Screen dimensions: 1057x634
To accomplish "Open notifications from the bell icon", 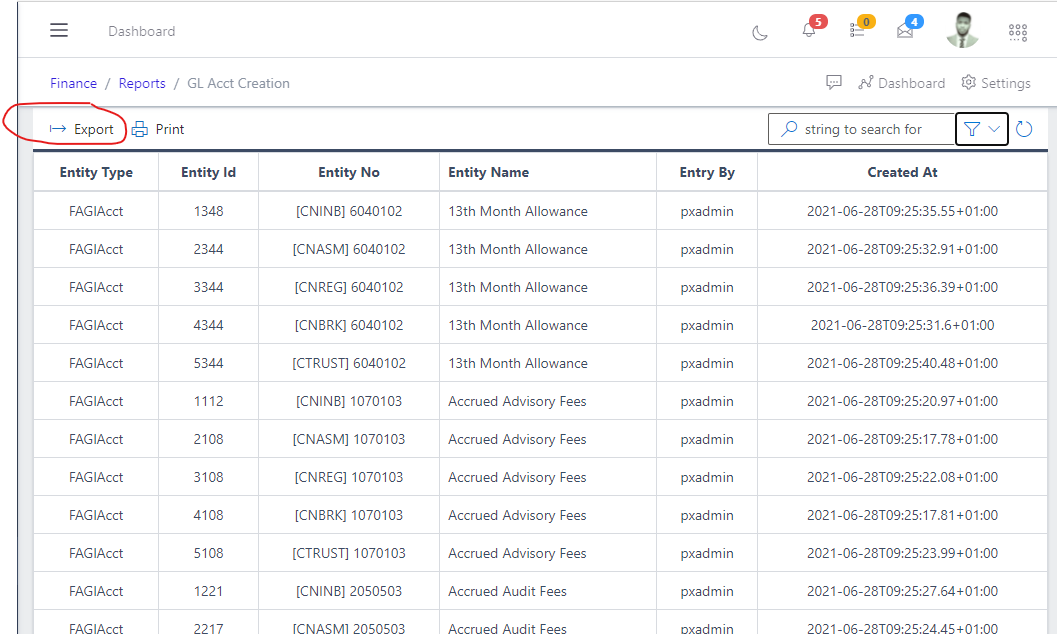I will point(808,31).
